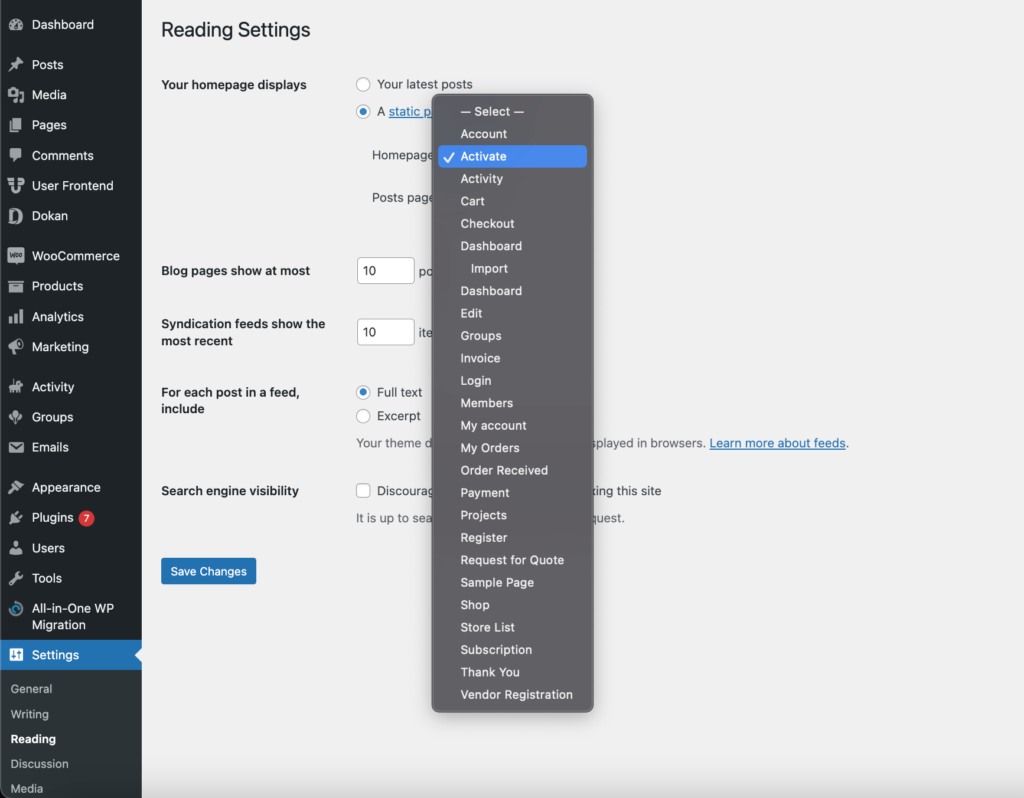Select Projects page option

513,515
